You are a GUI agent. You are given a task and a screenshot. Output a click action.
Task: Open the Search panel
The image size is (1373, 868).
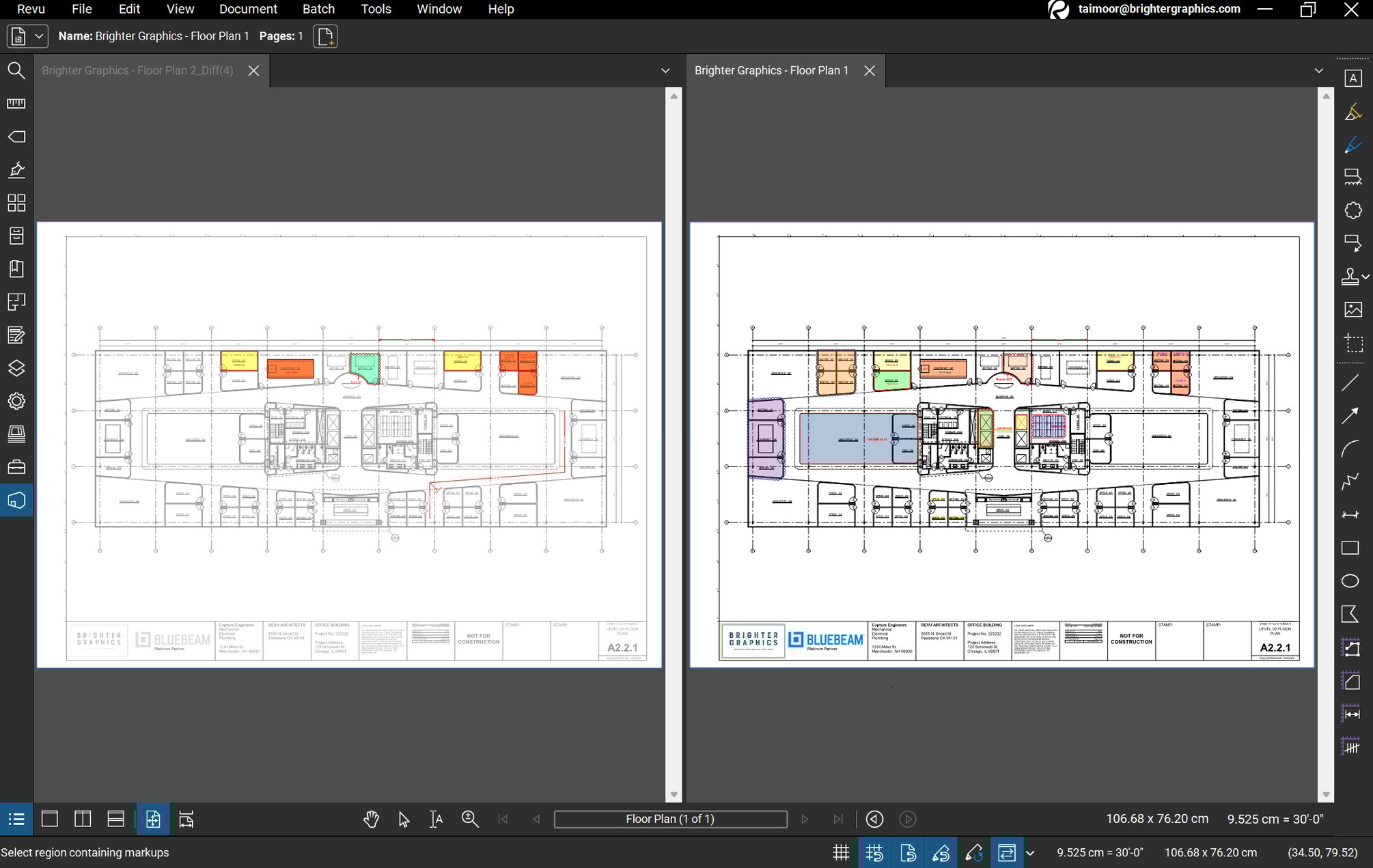click(x=16, y=70)
